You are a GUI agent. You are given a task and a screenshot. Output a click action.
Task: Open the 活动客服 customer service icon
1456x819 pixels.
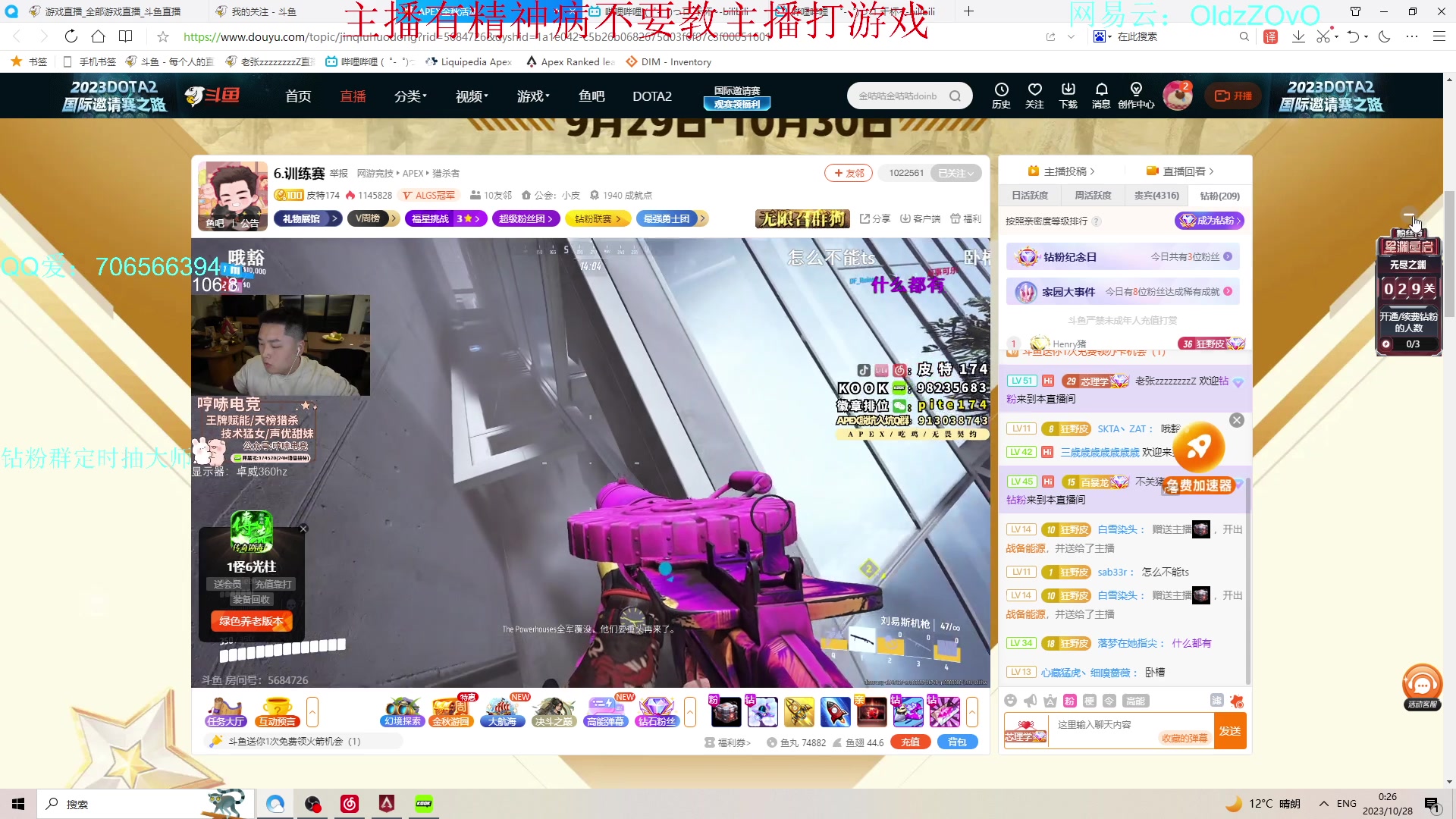tap(1422, 688)
